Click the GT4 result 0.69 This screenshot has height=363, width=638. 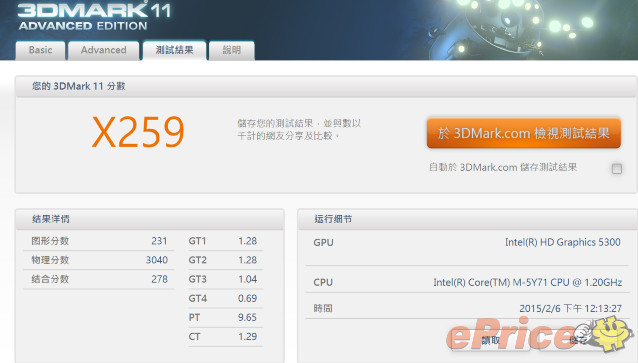[x=247, y=298]
